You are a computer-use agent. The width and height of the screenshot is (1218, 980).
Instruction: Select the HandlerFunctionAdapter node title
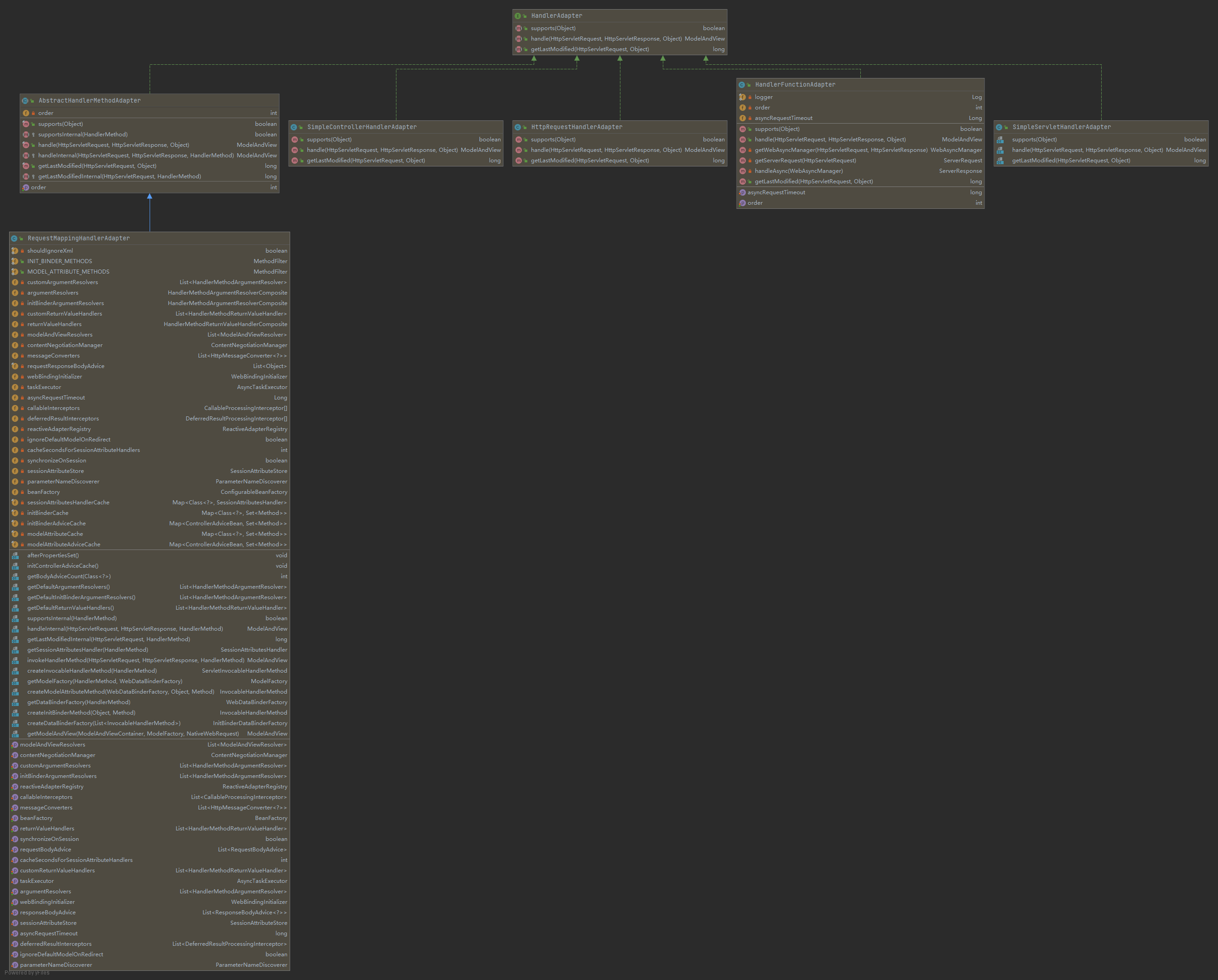(795, 85)
